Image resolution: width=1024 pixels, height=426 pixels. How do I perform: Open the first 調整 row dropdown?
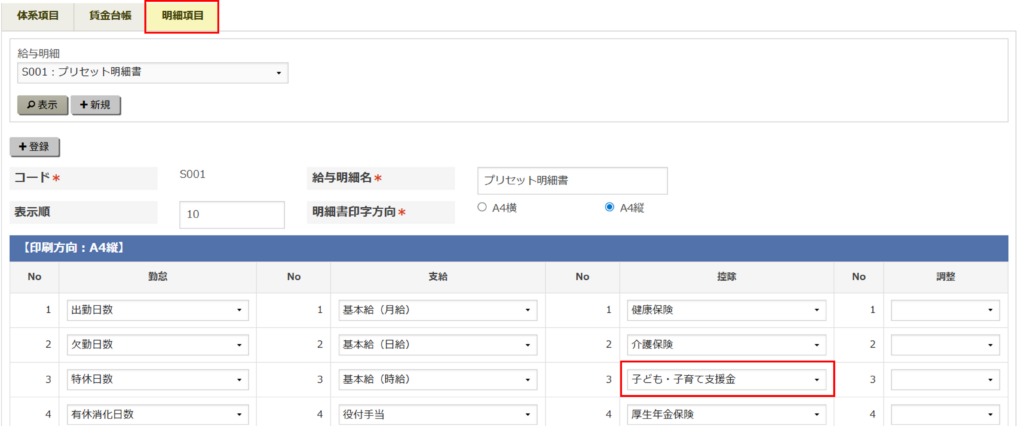tap(945, 310)
